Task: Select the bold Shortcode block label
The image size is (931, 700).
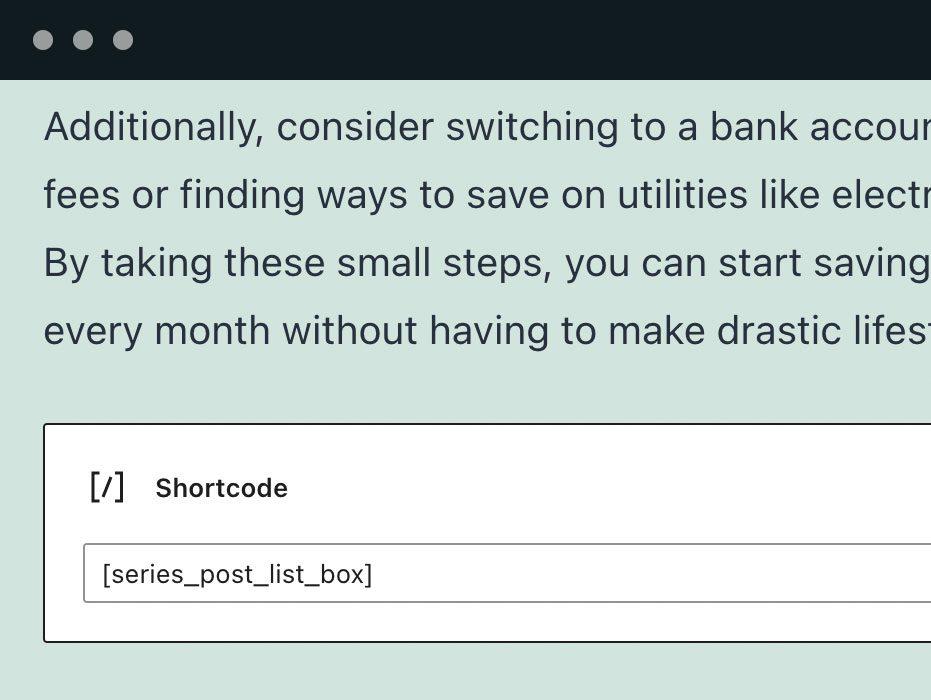Action: coord(221,488)
